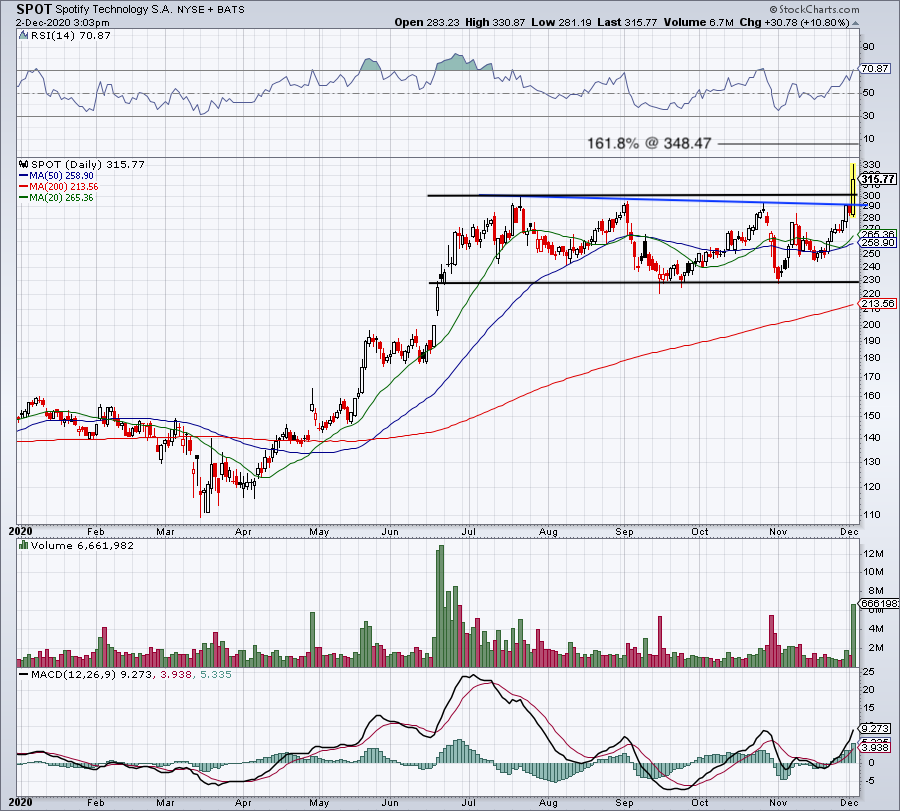Viewport: 900px width, 811px height.
Task: Select the SPOT (Daily) 315.77 legend
Action: (x=88, y=164)
